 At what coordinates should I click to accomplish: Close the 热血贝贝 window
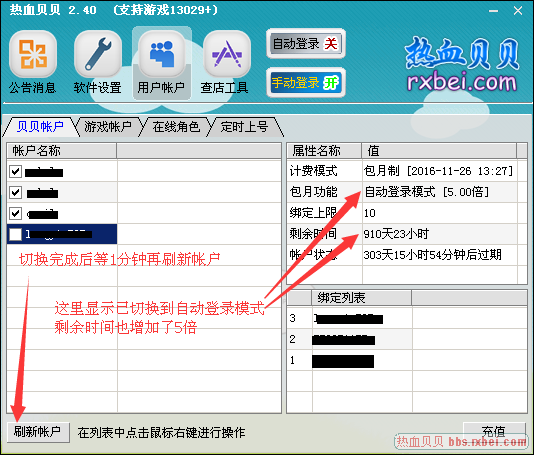(518, 11)
